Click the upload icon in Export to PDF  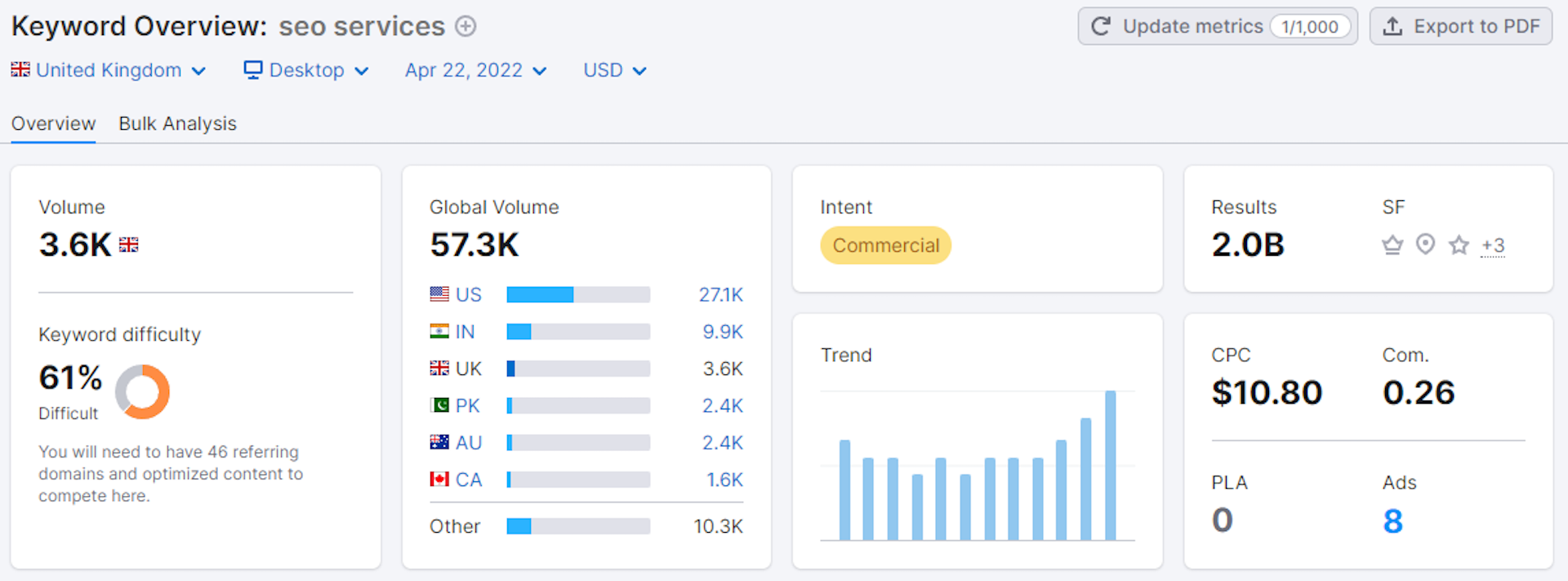pyautogui.click(x=1392, y=26)
